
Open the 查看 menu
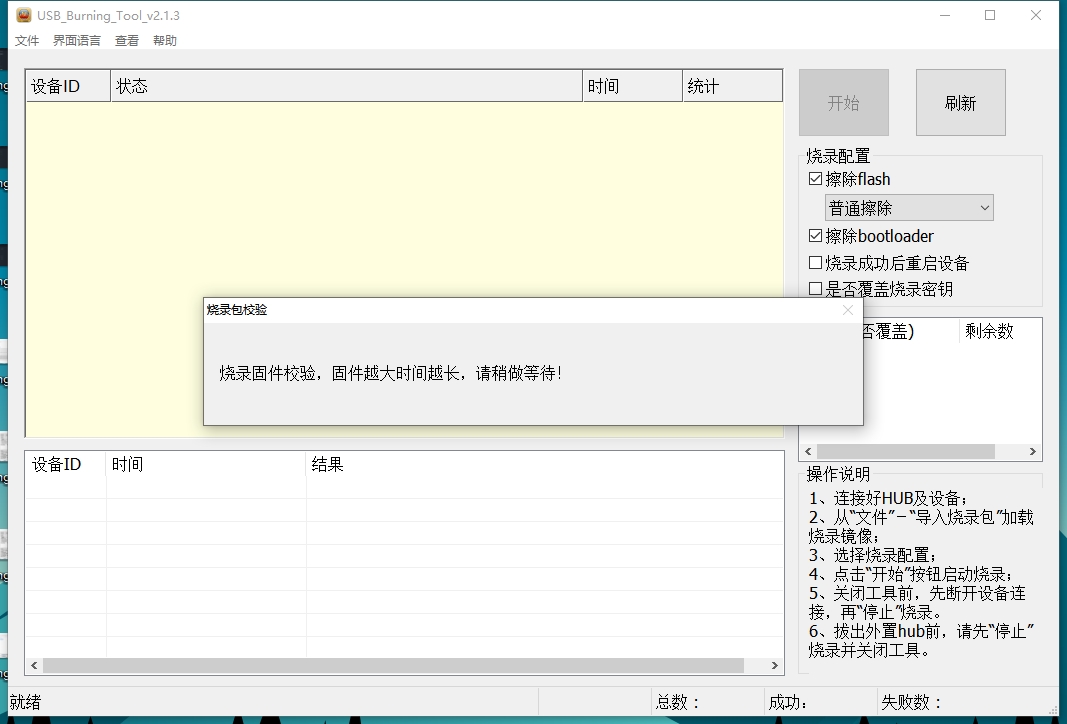coord(127,41)
